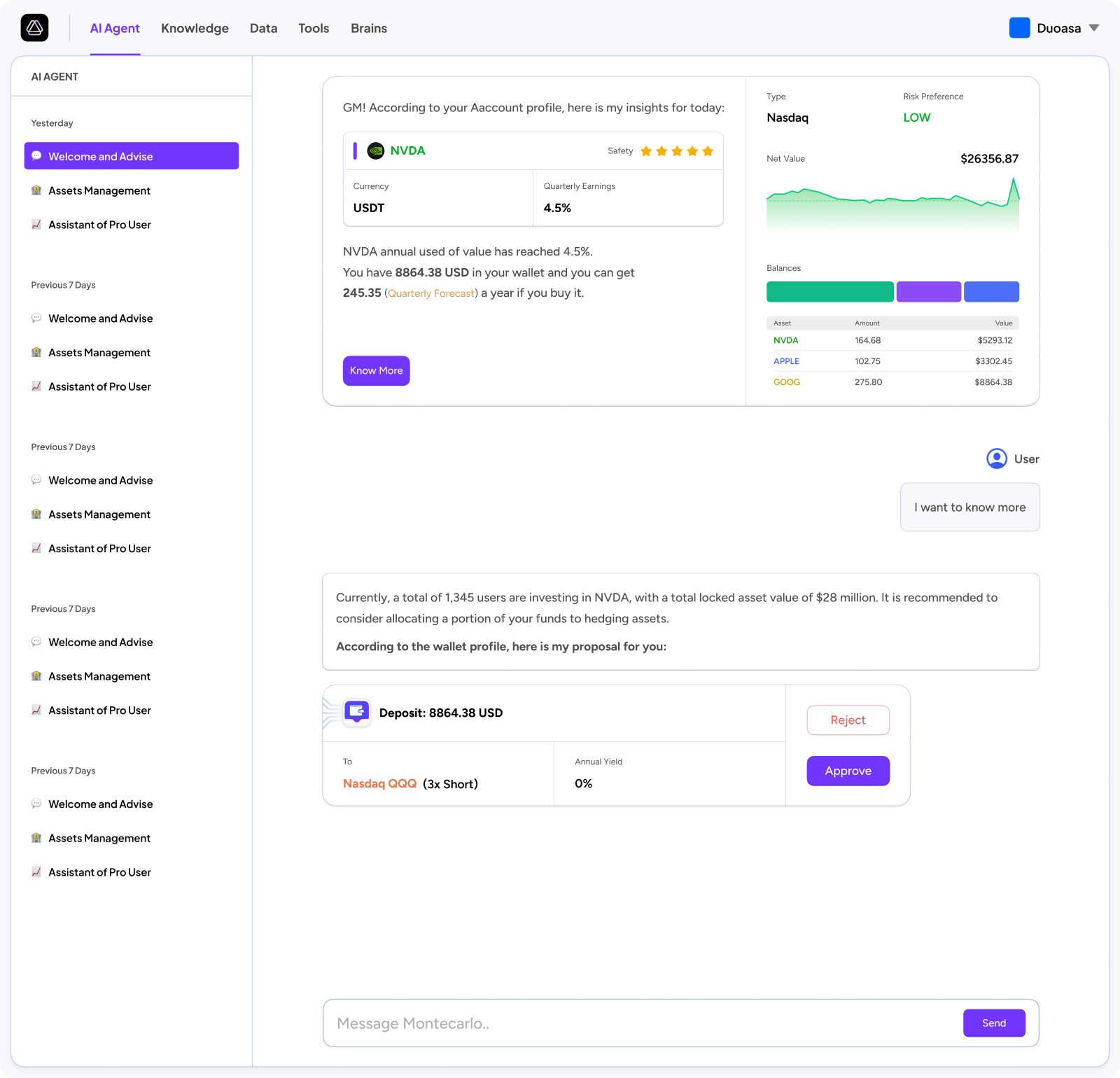
Task: Click the 'I want to know more' message
Action: [x=970, y=507]
